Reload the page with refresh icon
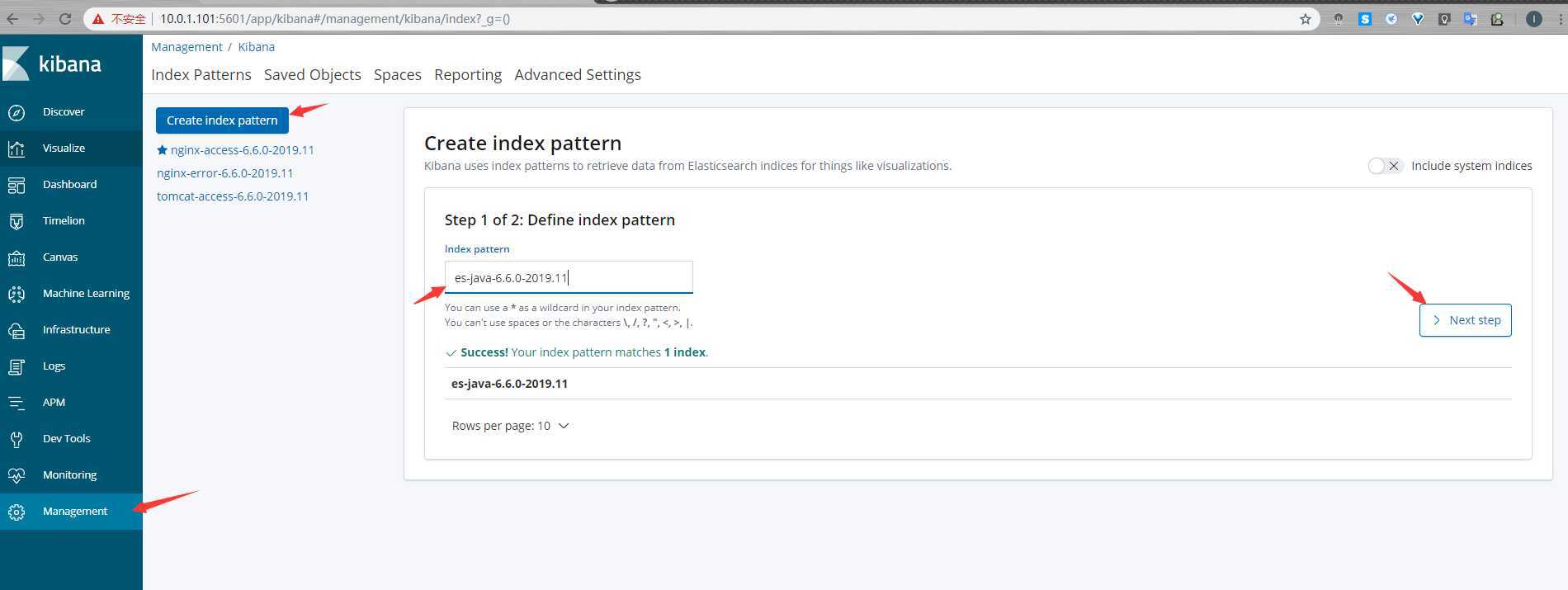Image resolution: width=1568 pixels, height=590 pixels. (x=65, y=18)
